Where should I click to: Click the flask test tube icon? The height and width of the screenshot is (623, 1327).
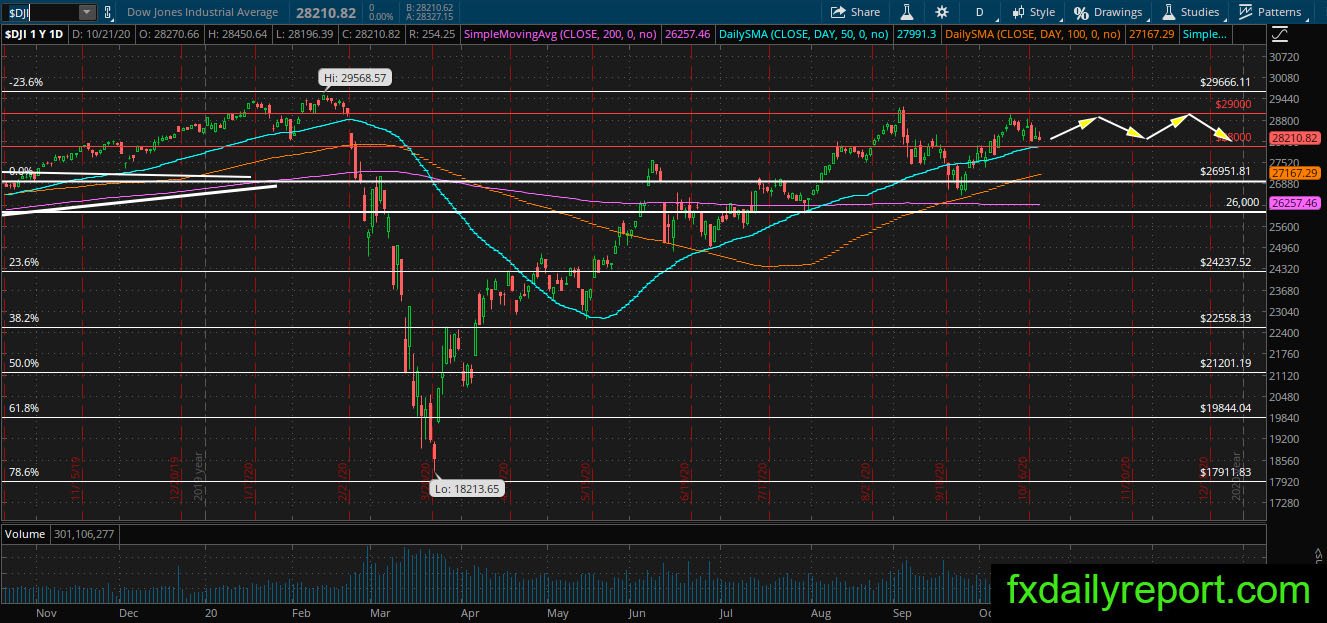(x=907, y=12)
